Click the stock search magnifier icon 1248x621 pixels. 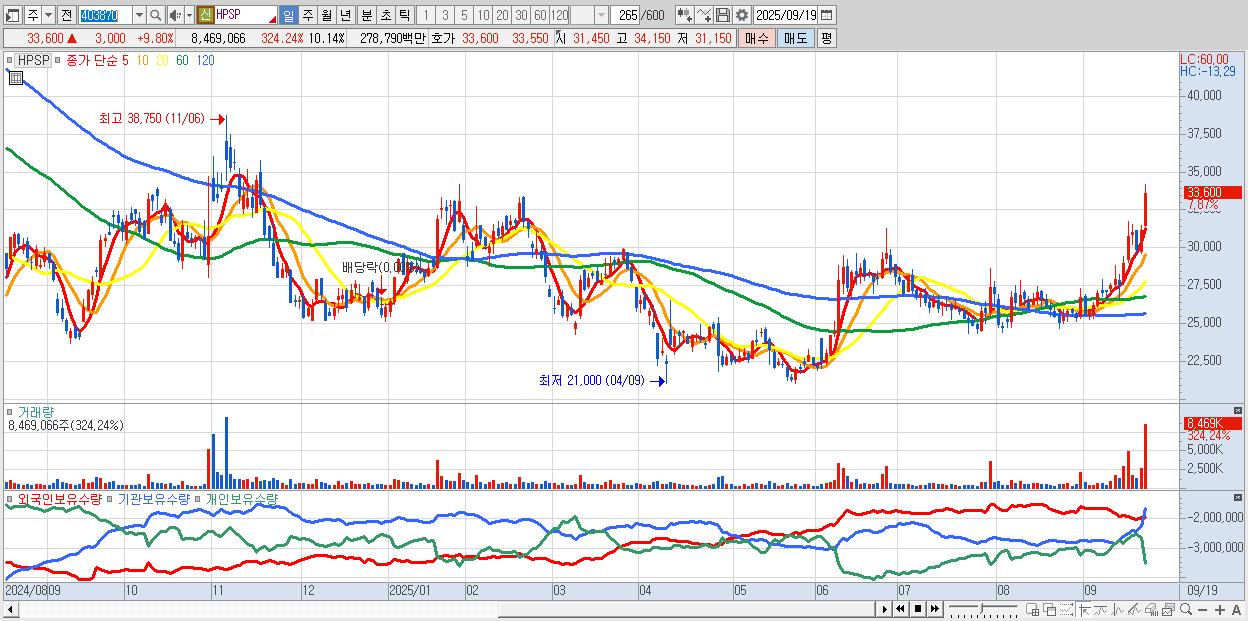tap(155, 15)
